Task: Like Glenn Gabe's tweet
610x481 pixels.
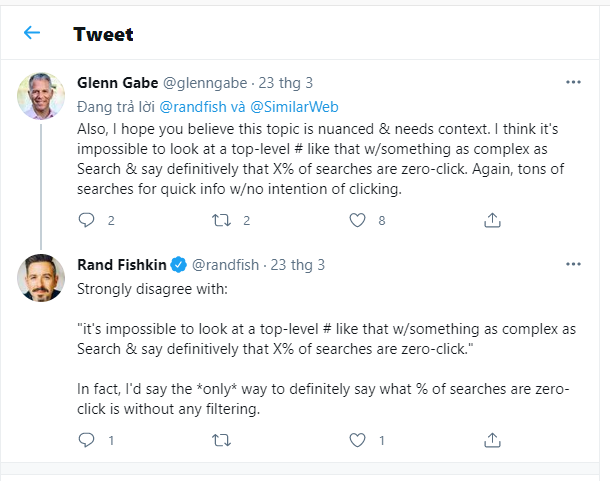Action: pos(357,220)
